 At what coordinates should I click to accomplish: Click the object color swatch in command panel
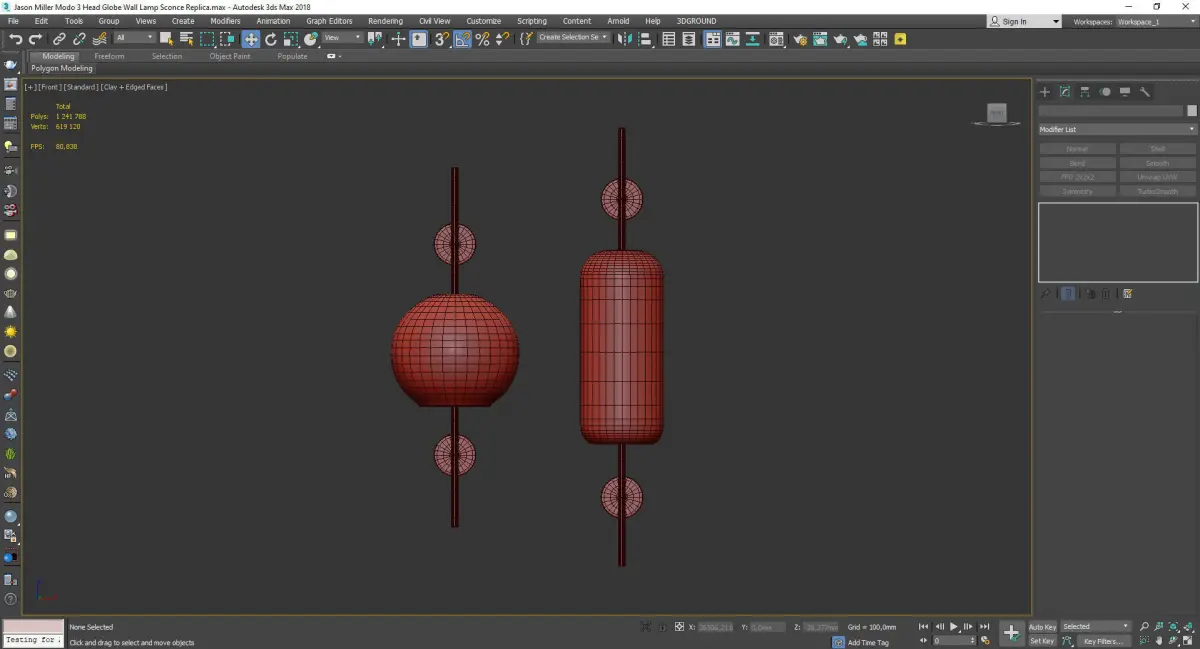(x=1191, y=111)
